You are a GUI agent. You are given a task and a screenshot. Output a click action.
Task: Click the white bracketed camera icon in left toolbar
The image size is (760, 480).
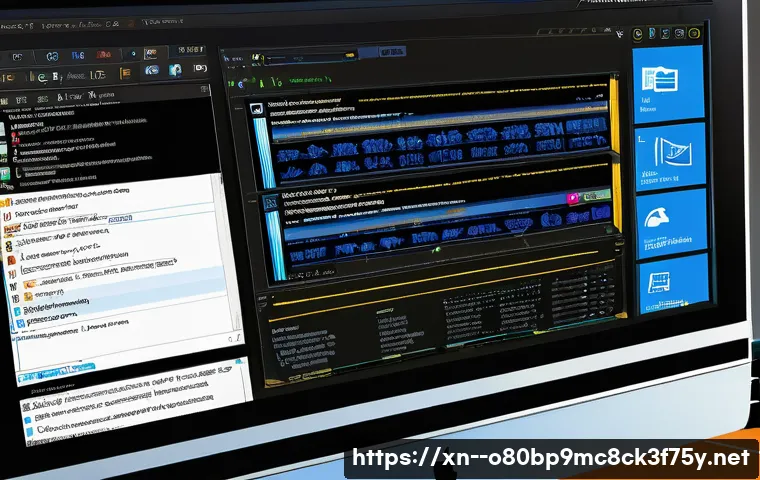200,68
